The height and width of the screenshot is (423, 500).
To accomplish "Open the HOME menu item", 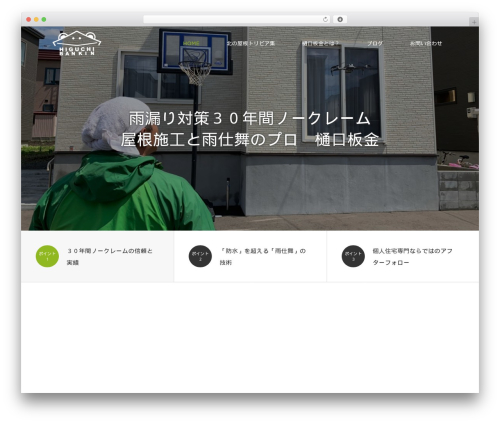I will click(x=191, y=43).
